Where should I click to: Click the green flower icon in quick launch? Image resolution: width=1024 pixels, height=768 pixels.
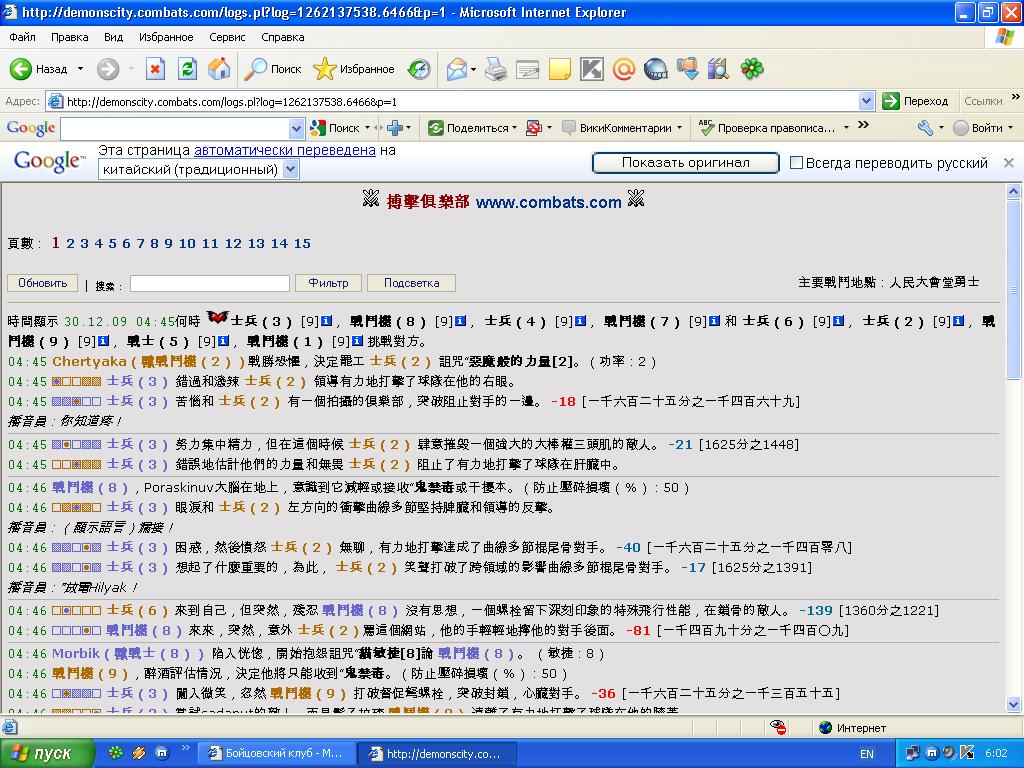tap(116, 753)
